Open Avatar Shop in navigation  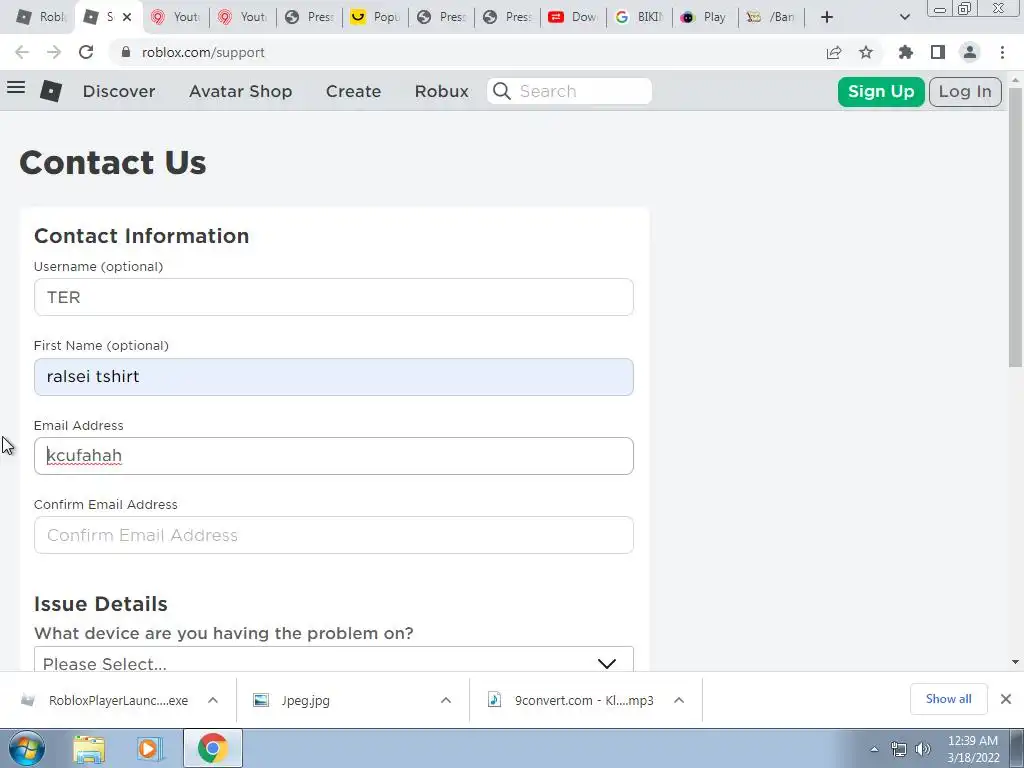(240, 91)
